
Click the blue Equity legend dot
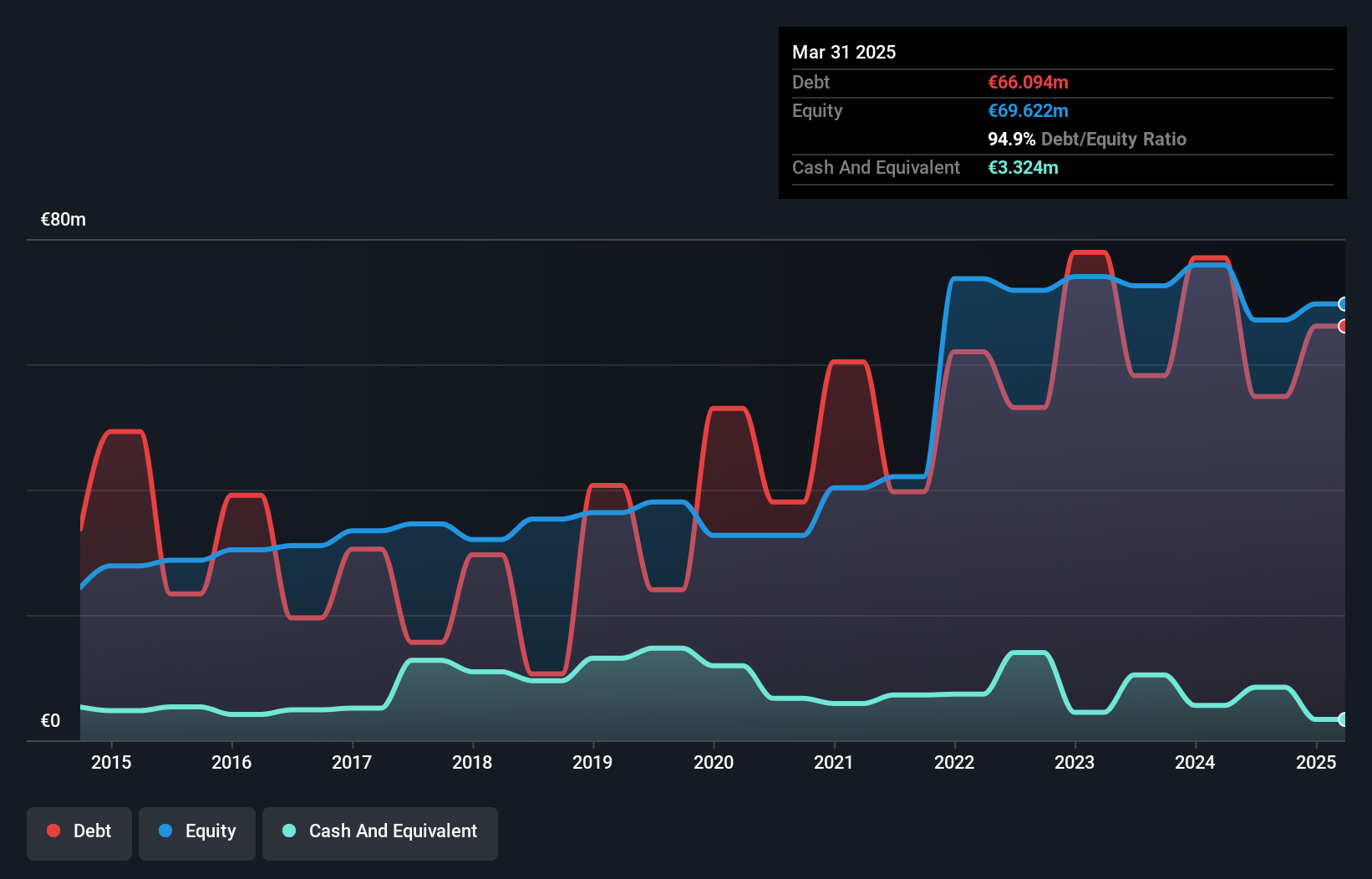tap(165, 831)
